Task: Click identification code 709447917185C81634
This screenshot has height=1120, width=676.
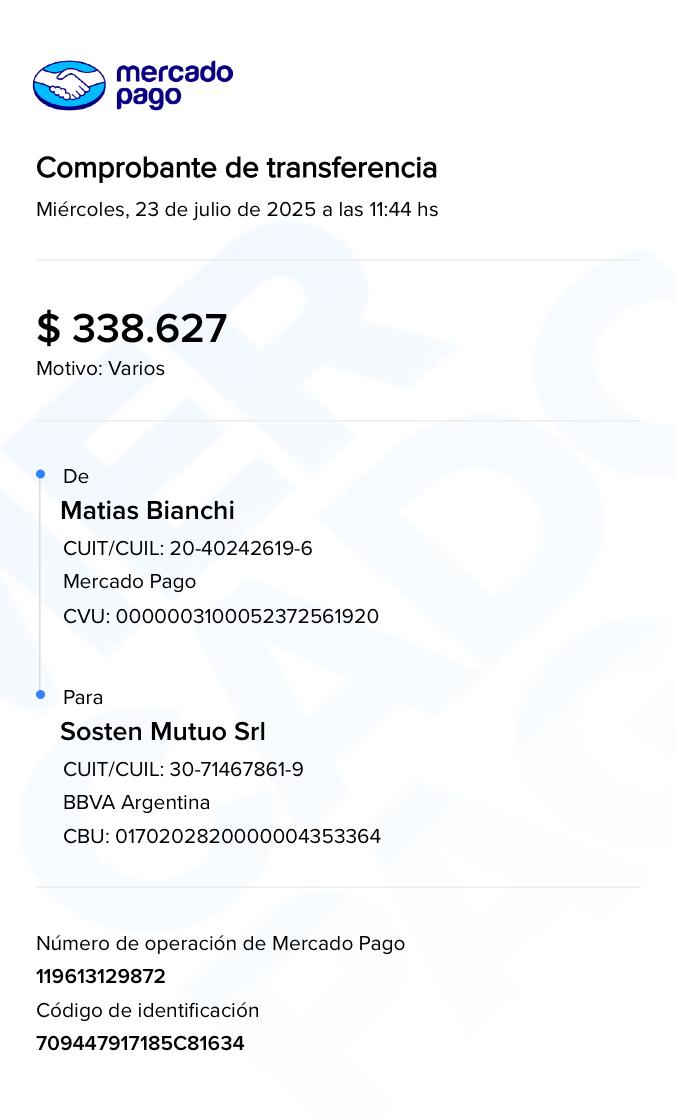Action: (140, 1043)
